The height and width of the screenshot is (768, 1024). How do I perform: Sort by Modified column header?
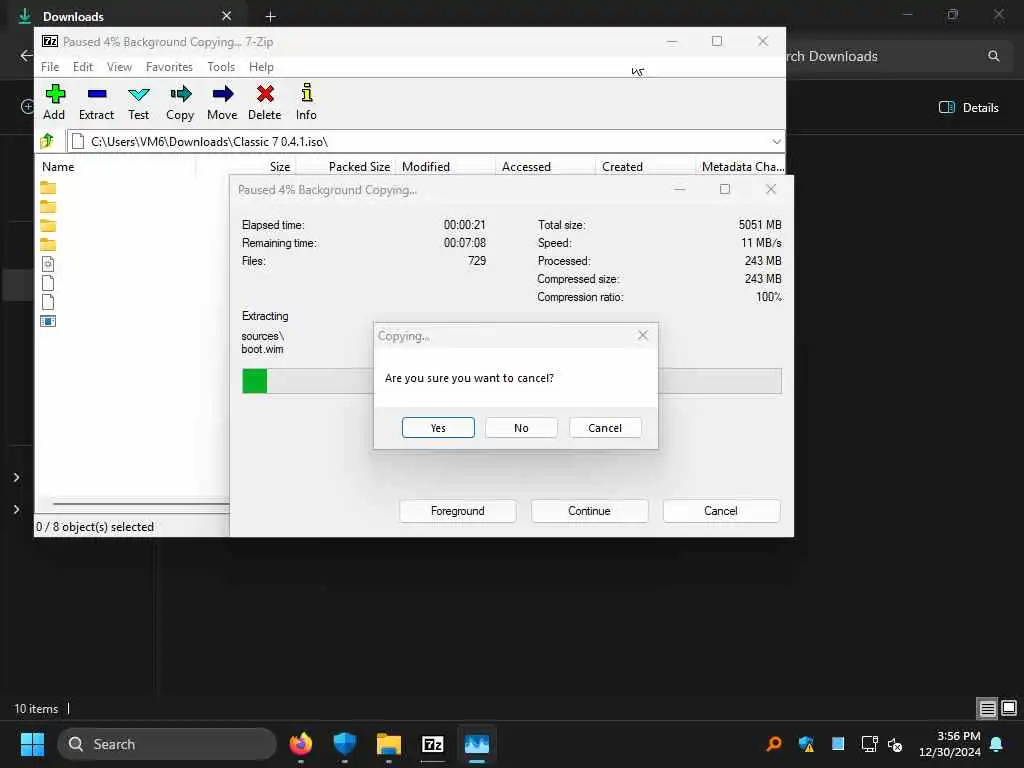[x=426, y=167]
